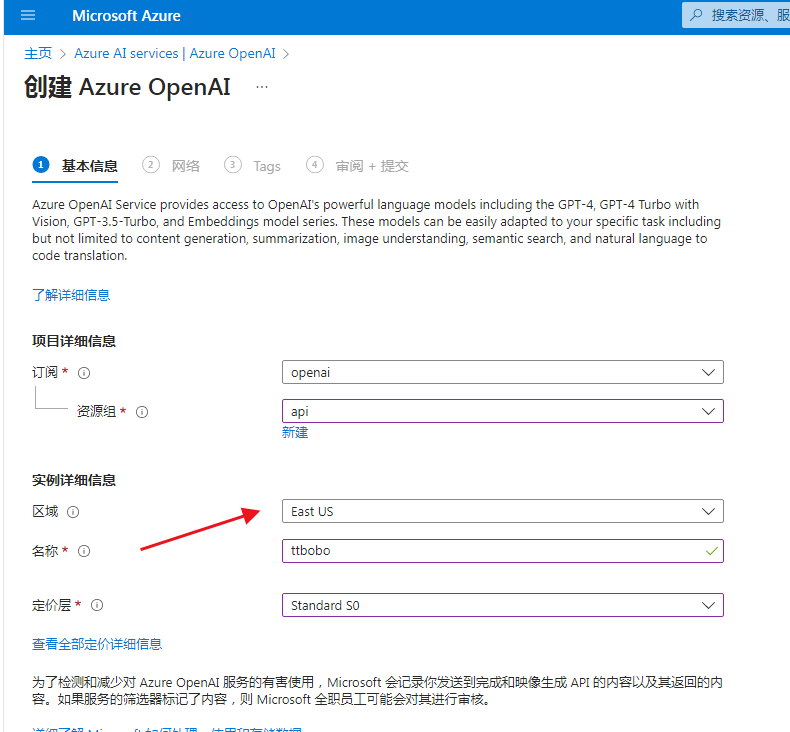The height and width of the screenshot is (732, 790).
Task: Click the 创建 Azure OpenAI page title
Action: (127, 87)
